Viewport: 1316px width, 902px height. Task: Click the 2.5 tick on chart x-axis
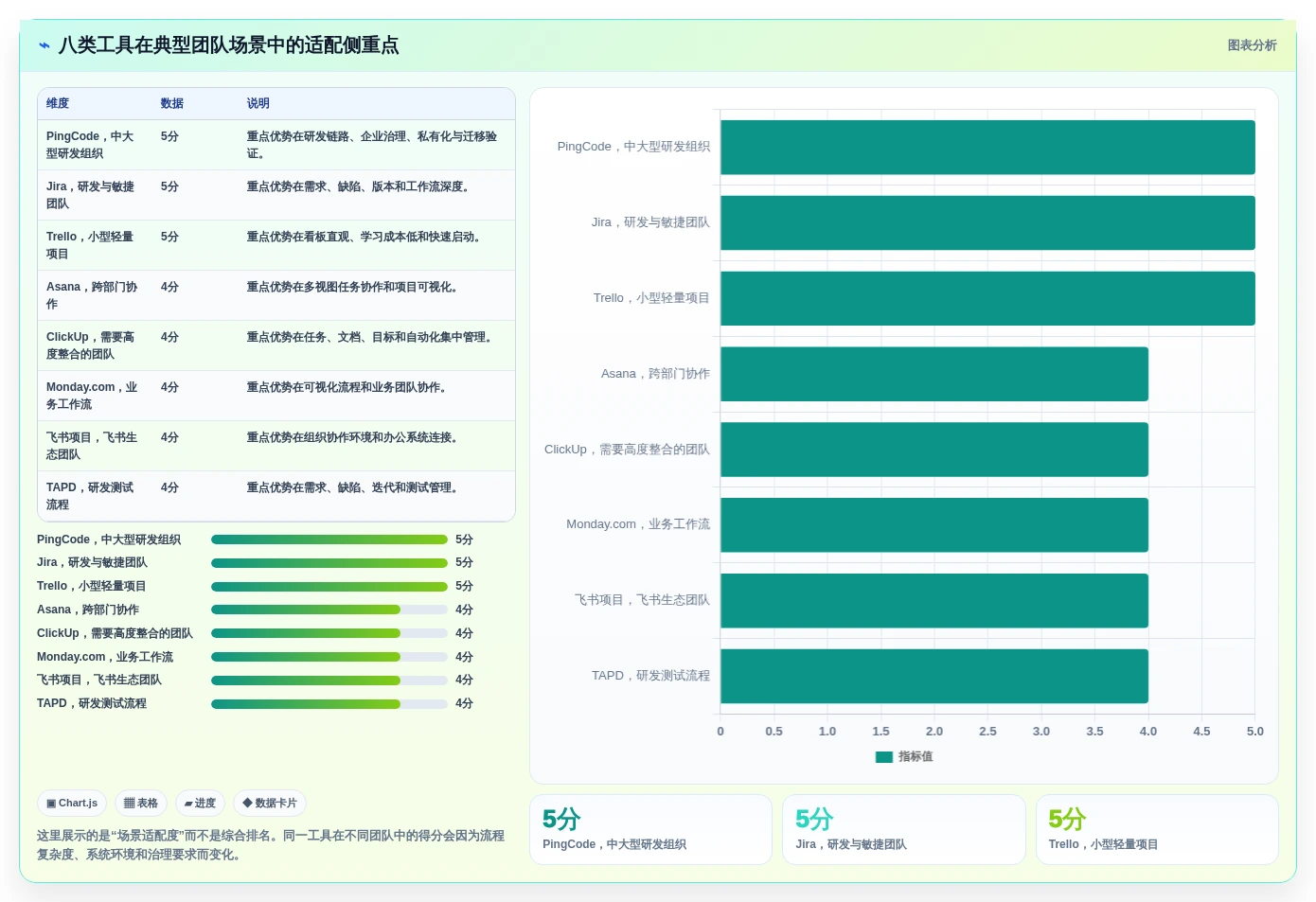click(x=987, y=732)
